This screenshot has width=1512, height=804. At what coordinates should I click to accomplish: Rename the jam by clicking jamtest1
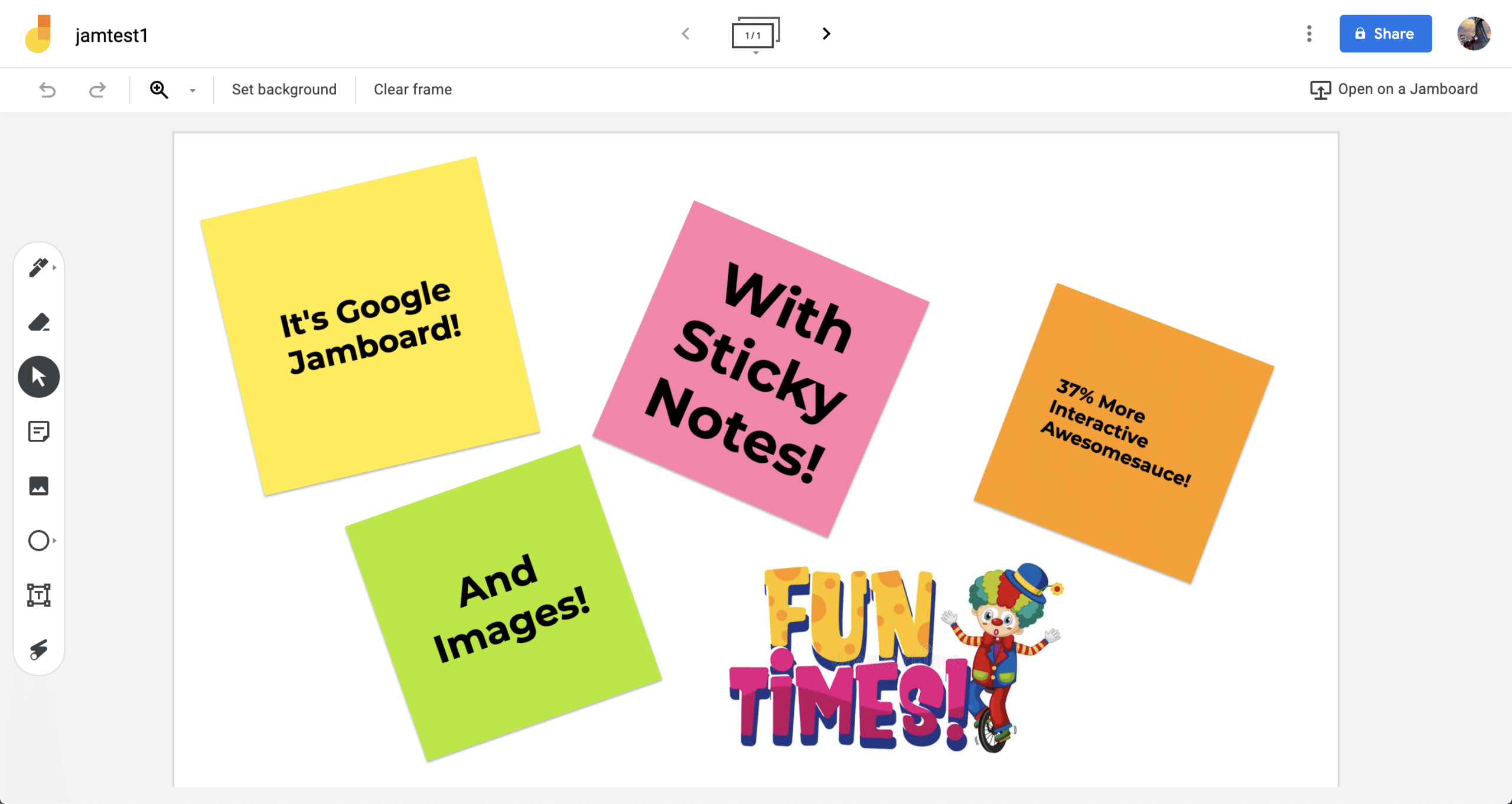point(112,35)
